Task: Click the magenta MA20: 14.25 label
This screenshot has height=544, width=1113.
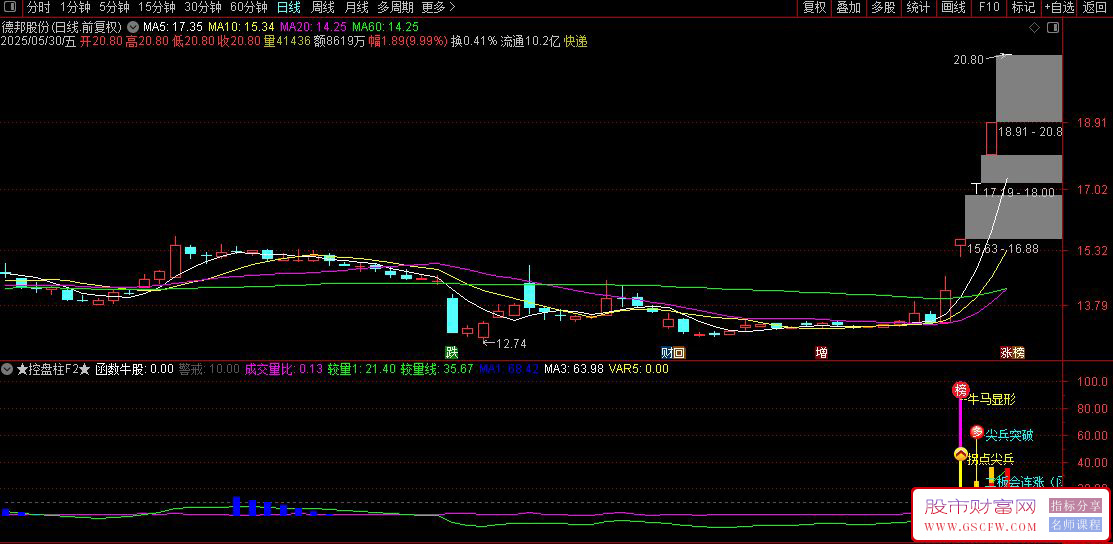Action: coord(314,27)
